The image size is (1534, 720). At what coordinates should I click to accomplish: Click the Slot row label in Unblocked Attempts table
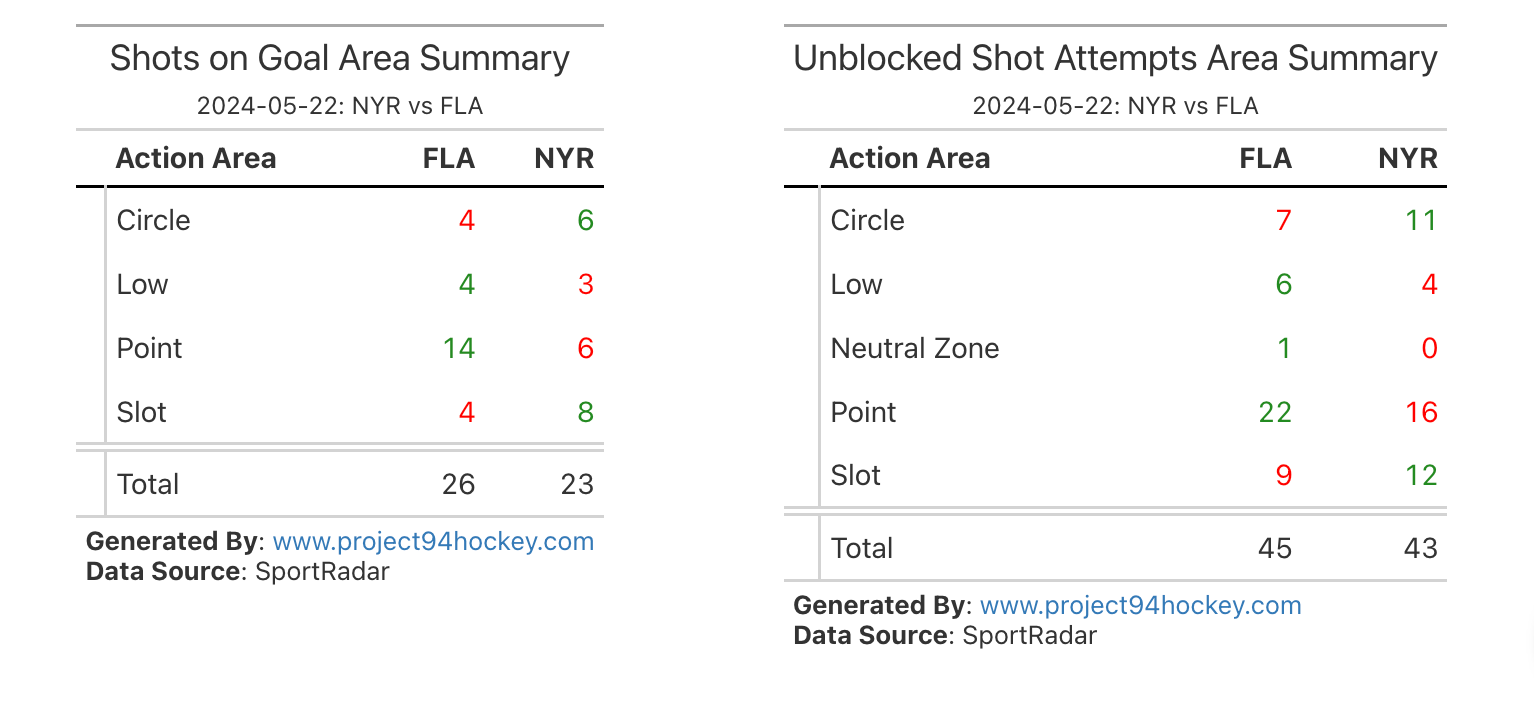(x=855, y=475)
